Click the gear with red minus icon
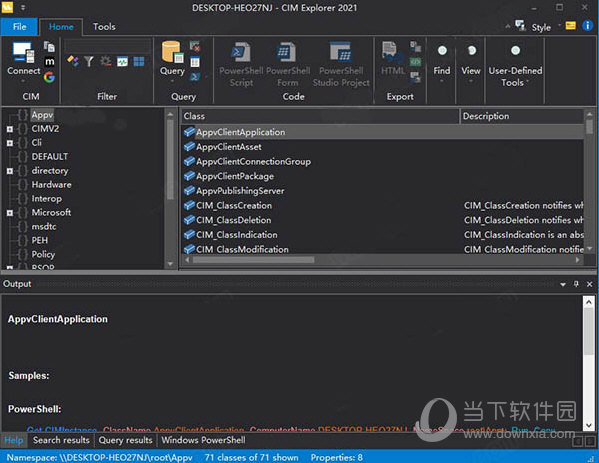Viewport: 599px width, 463px height. (x=106, y=61)
